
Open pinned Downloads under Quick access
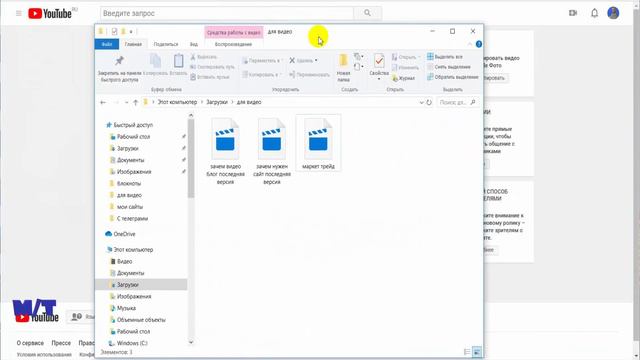(x=124, y=149)
